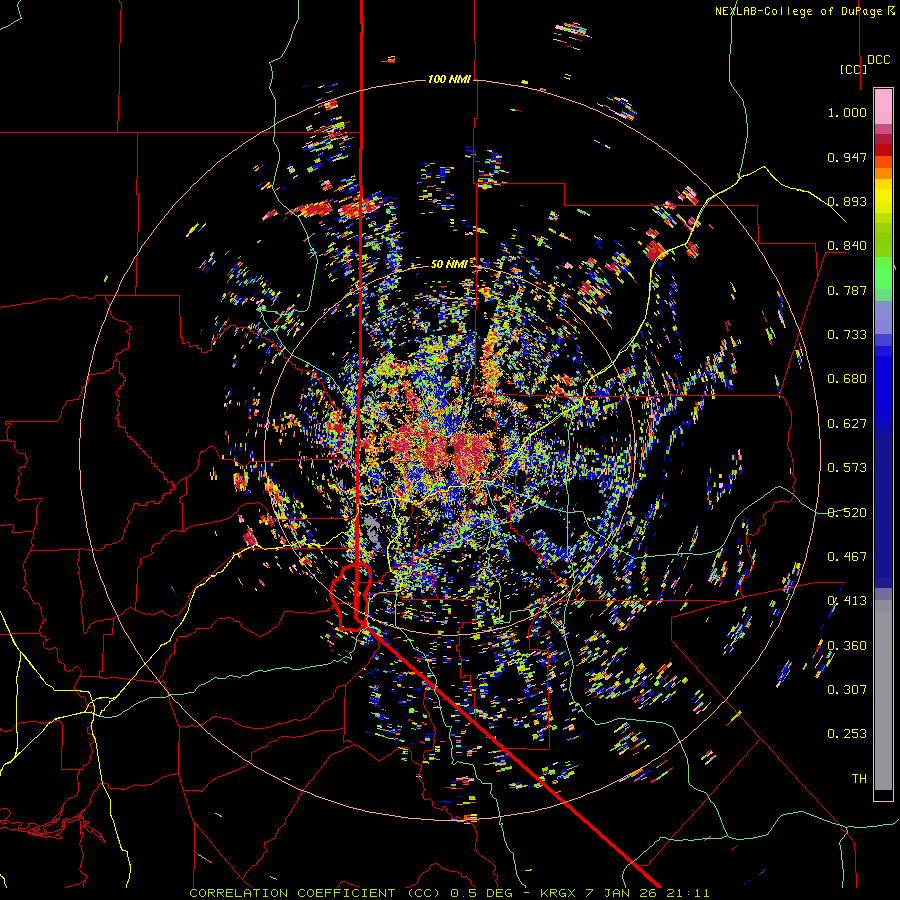Select the 0.520 scale value
Image resolution: width=900 pixels, height=900 pixels.
847,513
